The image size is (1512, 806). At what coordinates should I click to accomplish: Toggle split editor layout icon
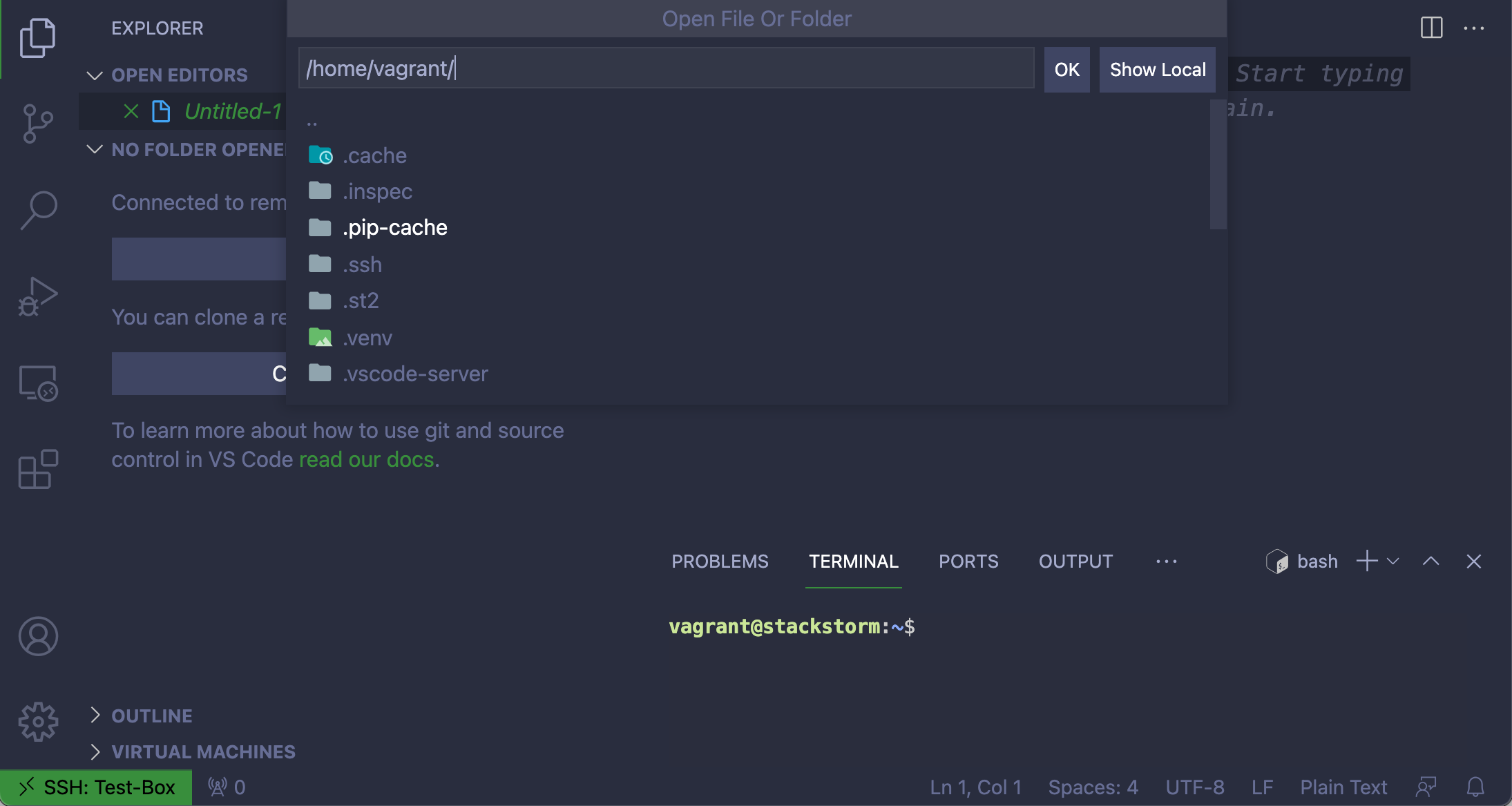1432,27
